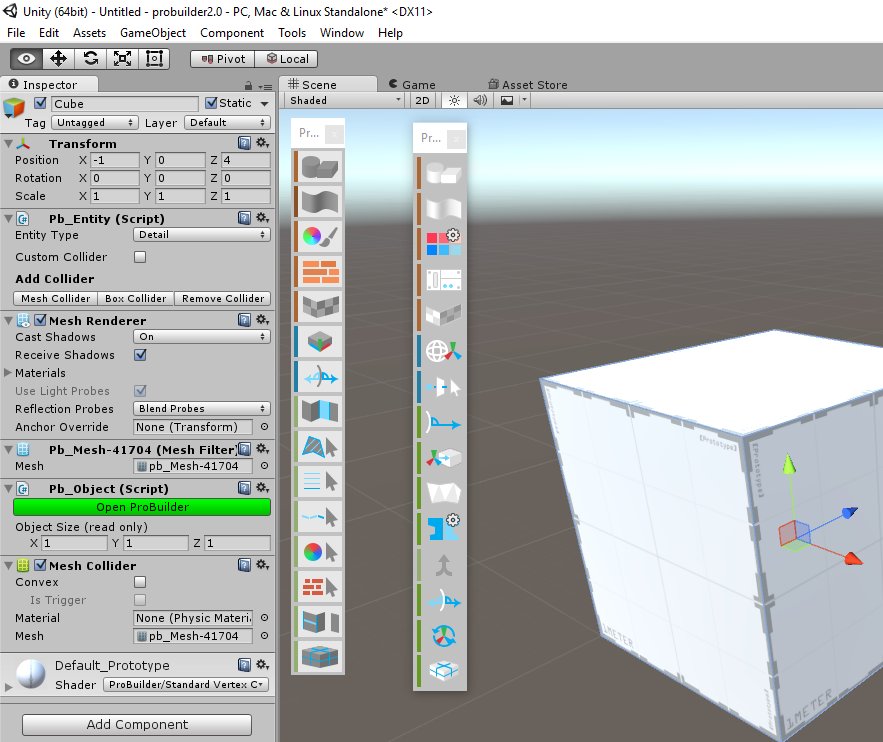Click the white checkered cubes icon in right toolbar

click(x=443, y=314)
